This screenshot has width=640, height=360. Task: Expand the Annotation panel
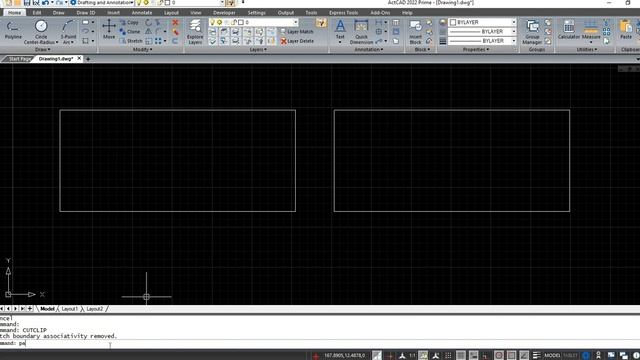[369, 49]
